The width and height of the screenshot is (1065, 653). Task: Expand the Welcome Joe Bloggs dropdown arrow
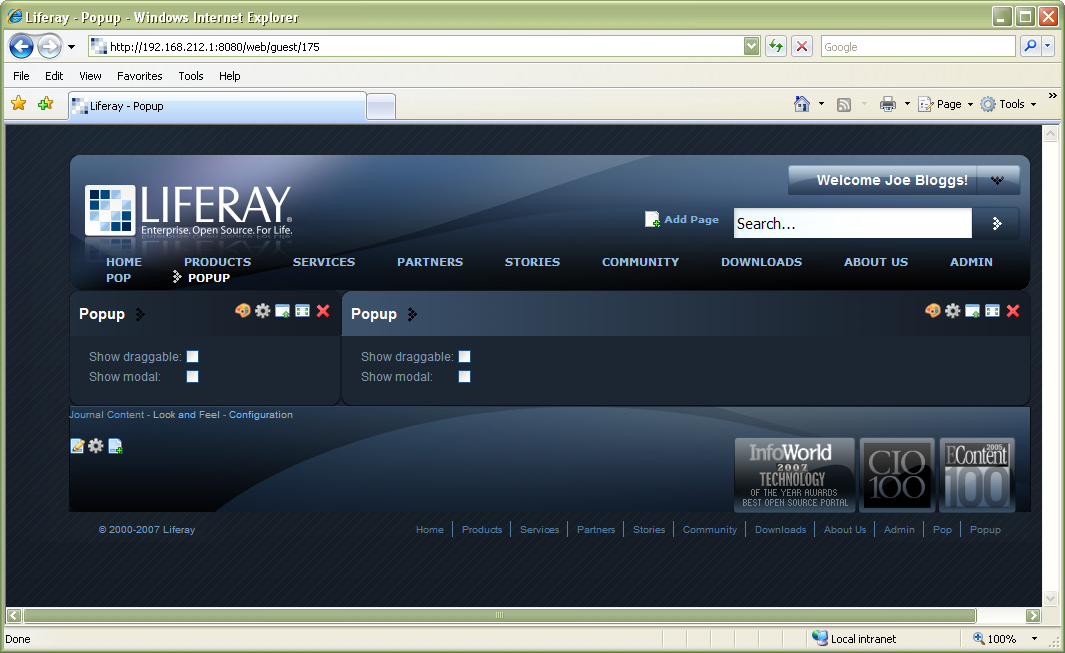(997, 180)
